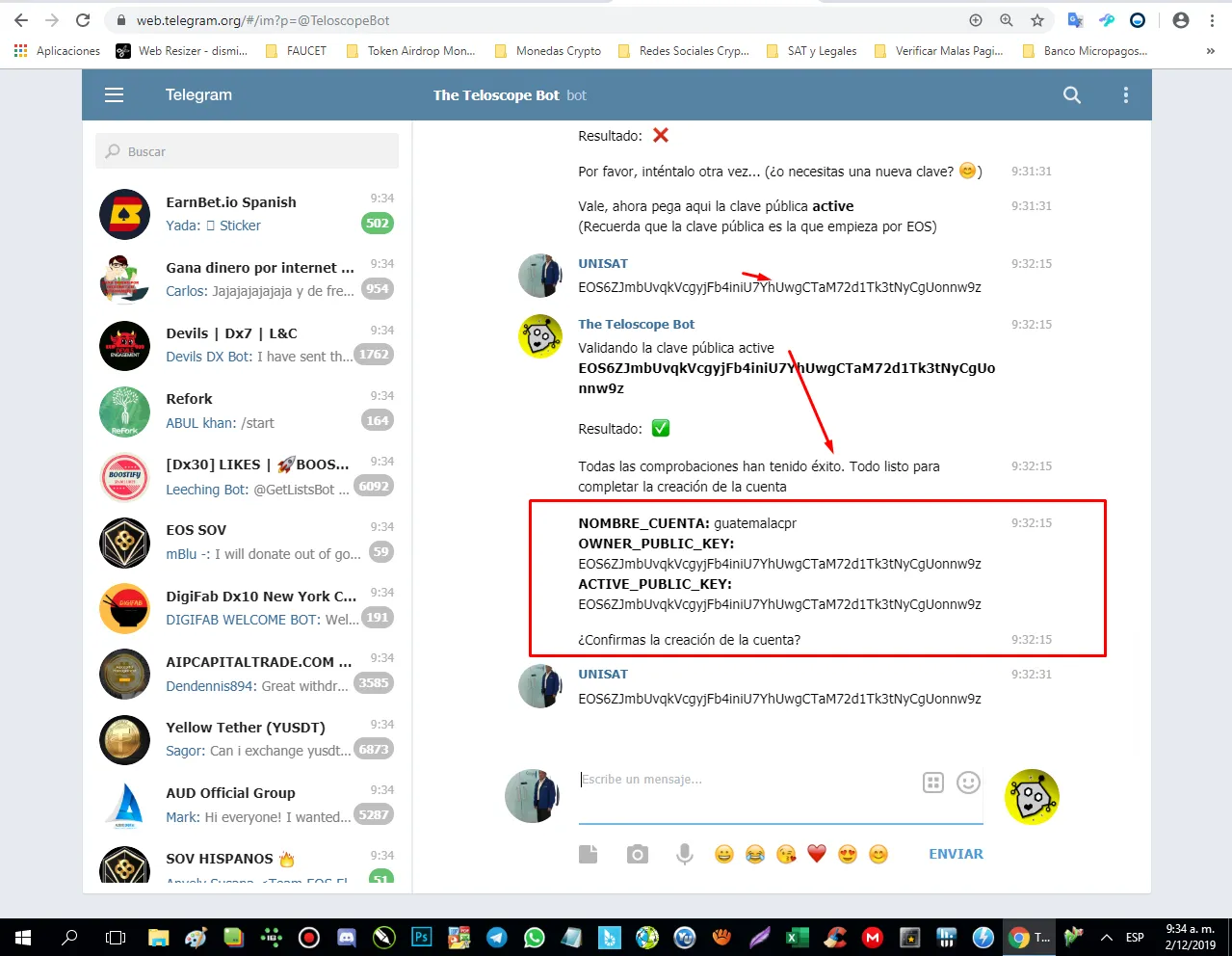The image size is (1232, 956).
Task: Open the Google Translate extension icon
Action: [1076, 20]
